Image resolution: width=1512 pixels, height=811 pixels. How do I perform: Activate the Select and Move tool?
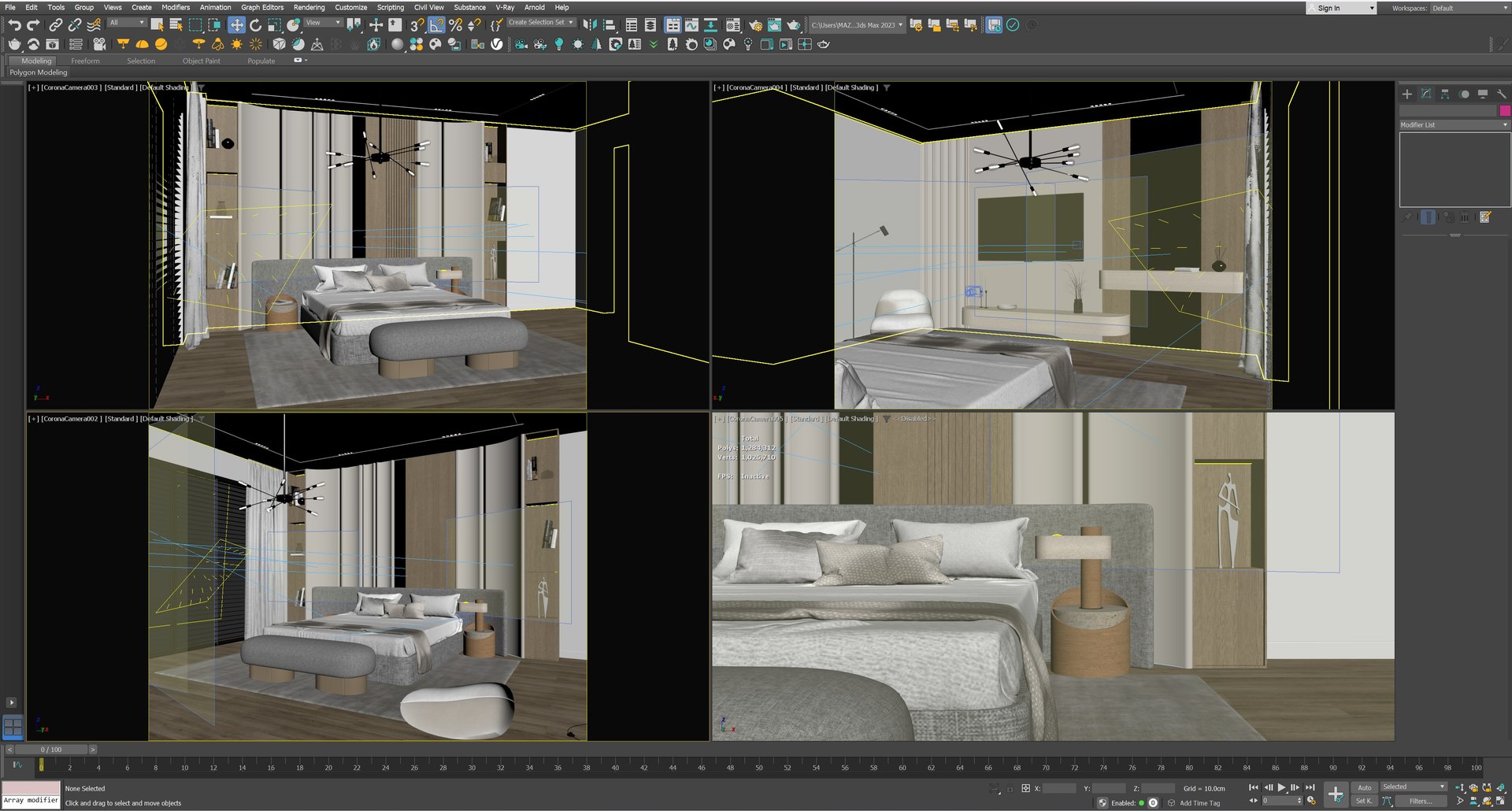tap(236, 25)
